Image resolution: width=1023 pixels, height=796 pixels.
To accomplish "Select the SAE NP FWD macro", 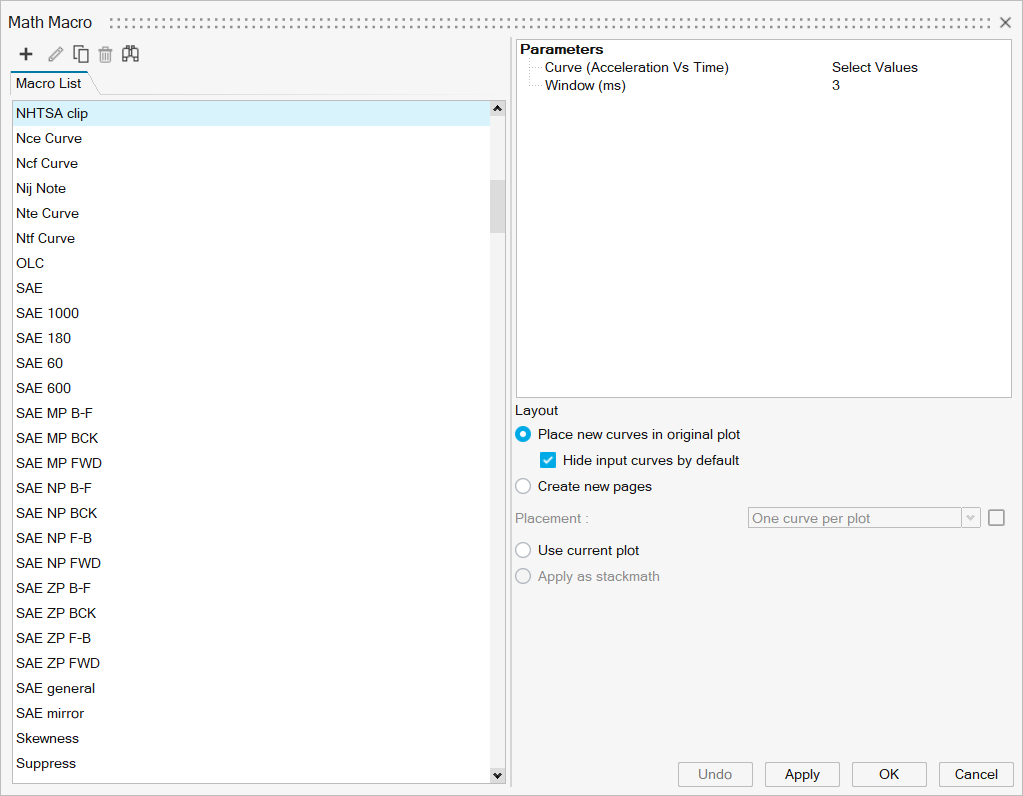I will 251,563.
